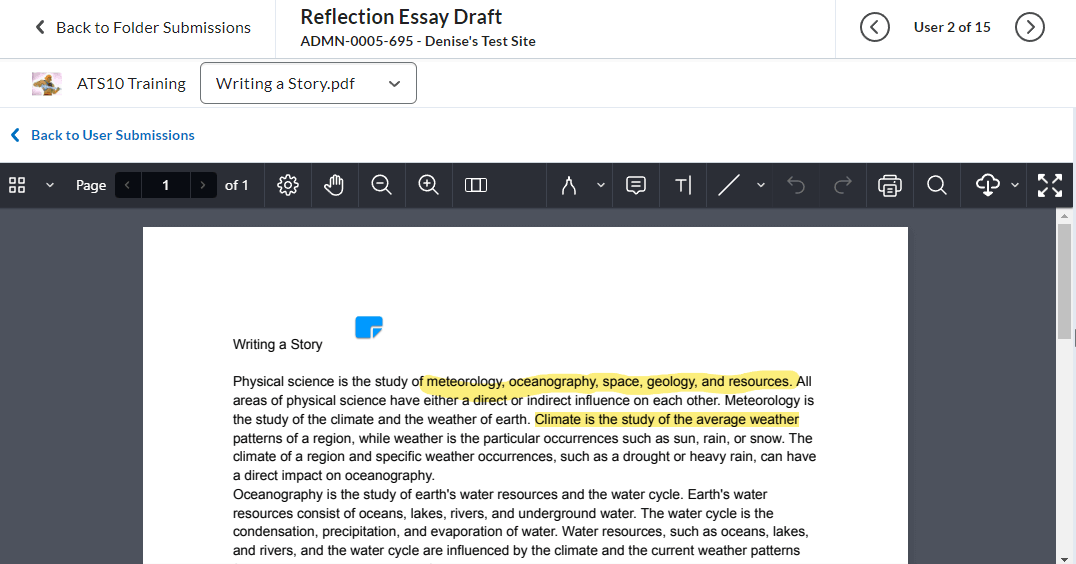
Task: Go to previous user submission
Action: tap(874, 27)
